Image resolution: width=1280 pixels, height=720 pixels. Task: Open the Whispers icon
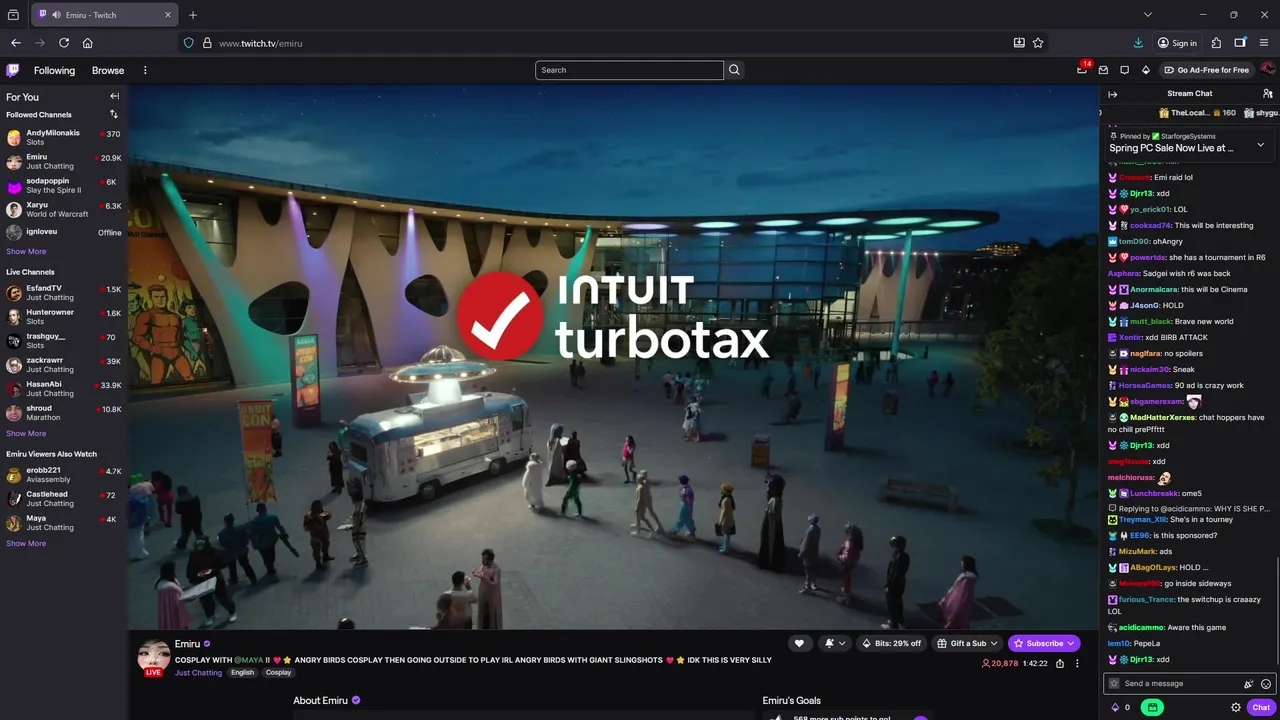coord(1124,70)
